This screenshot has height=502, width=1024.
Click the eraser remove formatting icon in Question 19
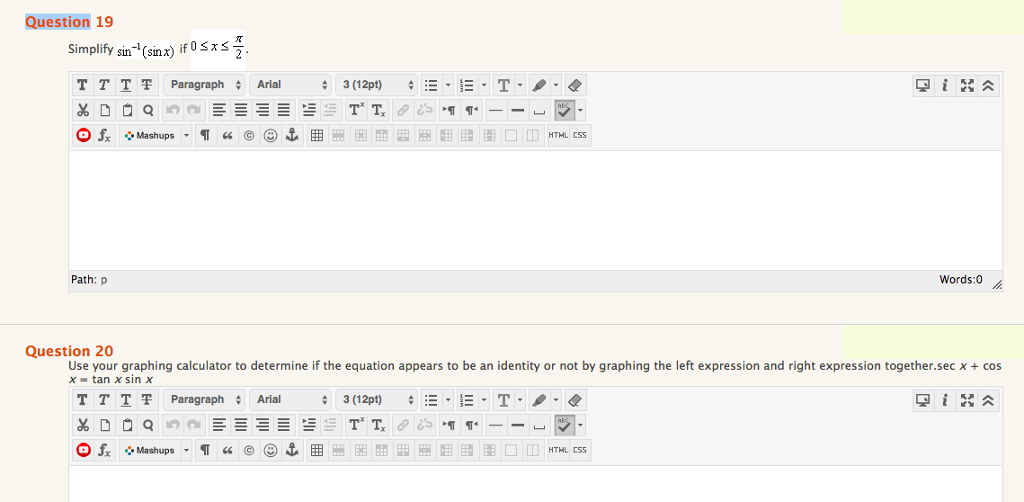coord(575,85)
